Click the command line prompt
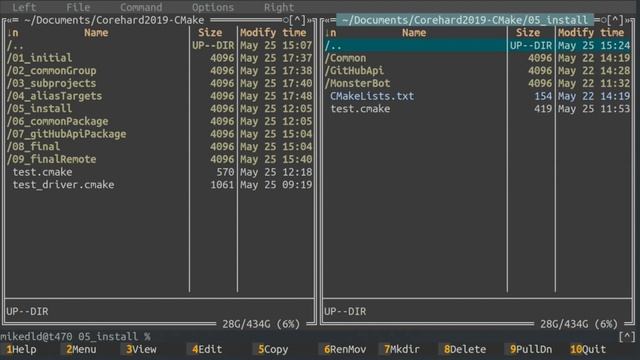Screen dimensions: 640x360 (76, 337)
